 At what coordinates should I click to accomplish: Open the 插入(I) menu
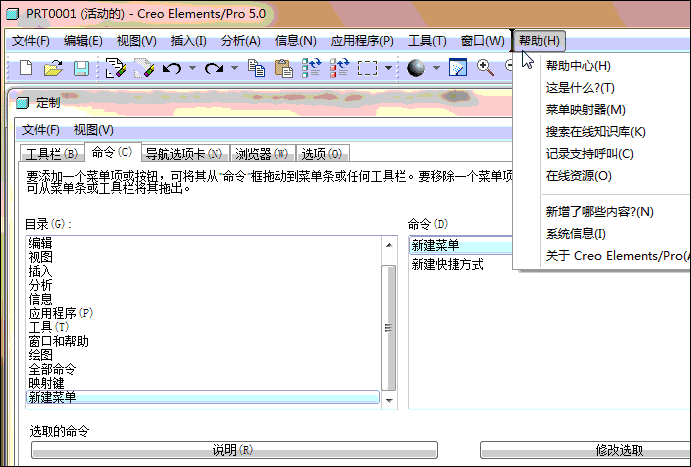189,41
